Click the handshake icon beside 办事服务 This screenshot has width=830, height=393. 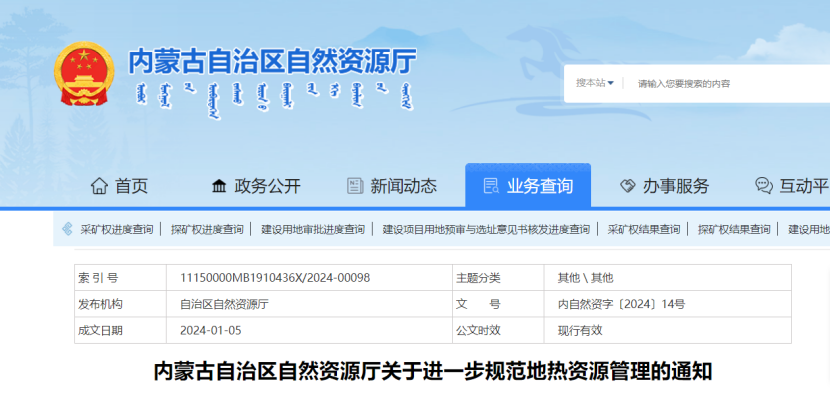627,186
